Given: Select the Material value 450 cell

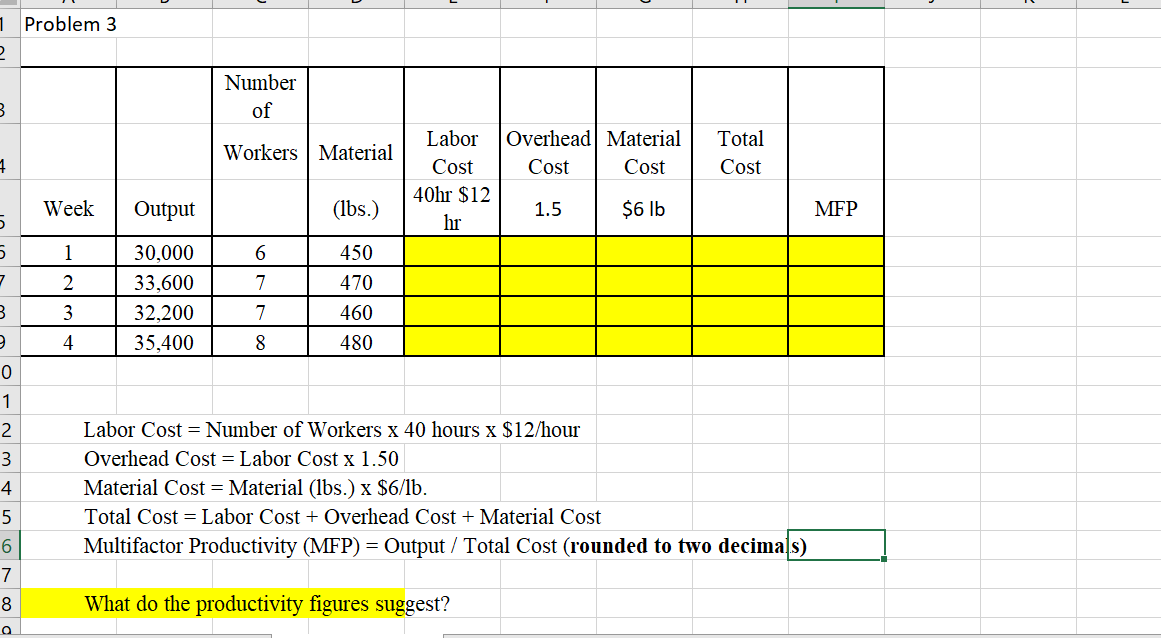Looking at the screenshot, I should pyautogui.click(x=355, y=252).
